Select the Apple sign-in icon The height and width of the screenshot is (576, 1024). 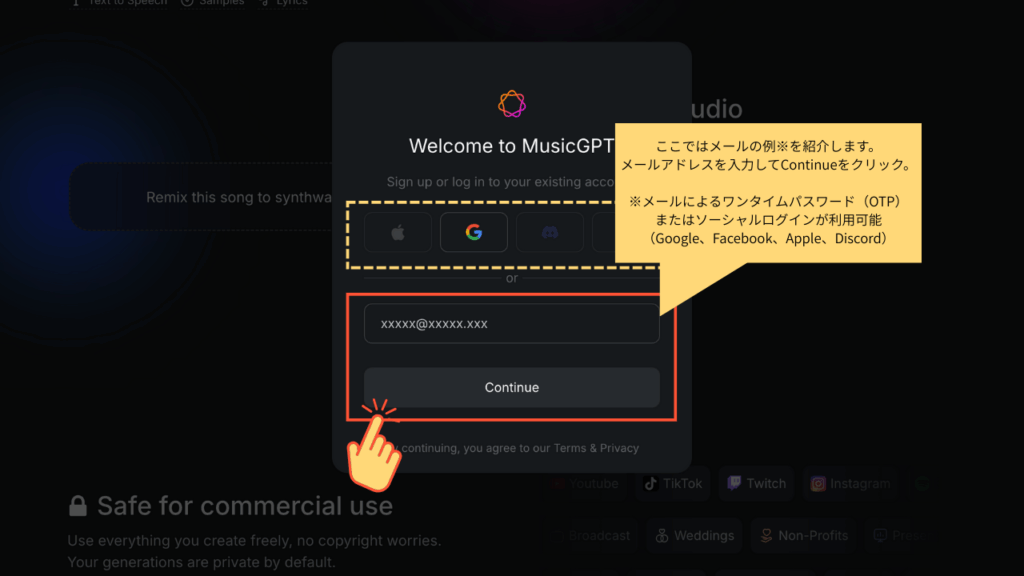(396, 231)
